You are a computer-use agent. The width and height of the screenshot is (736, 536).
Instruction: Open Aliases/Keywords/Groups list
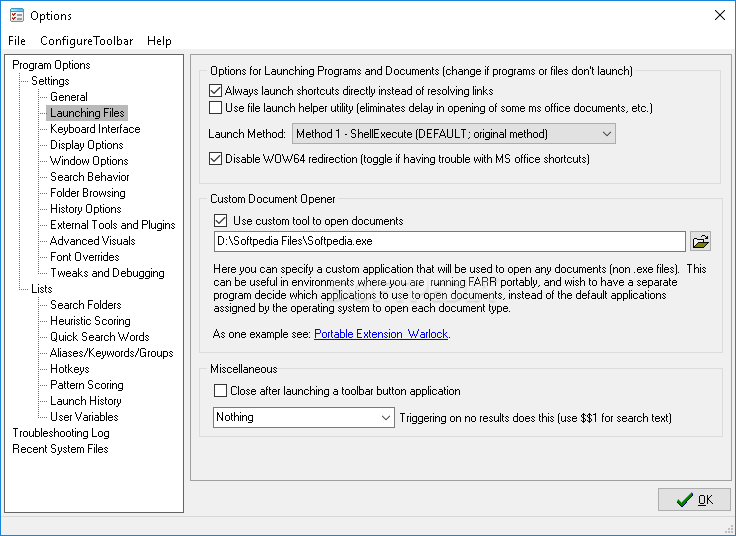tap(112, 352)
